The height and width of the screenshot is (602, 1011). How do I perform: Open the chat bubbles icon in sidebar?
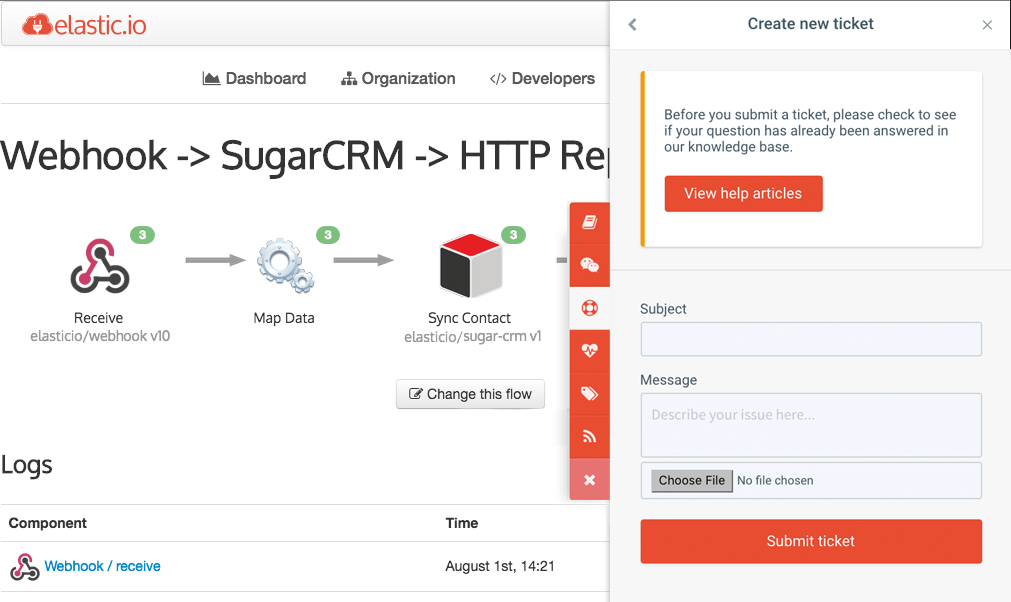[589, 265]
